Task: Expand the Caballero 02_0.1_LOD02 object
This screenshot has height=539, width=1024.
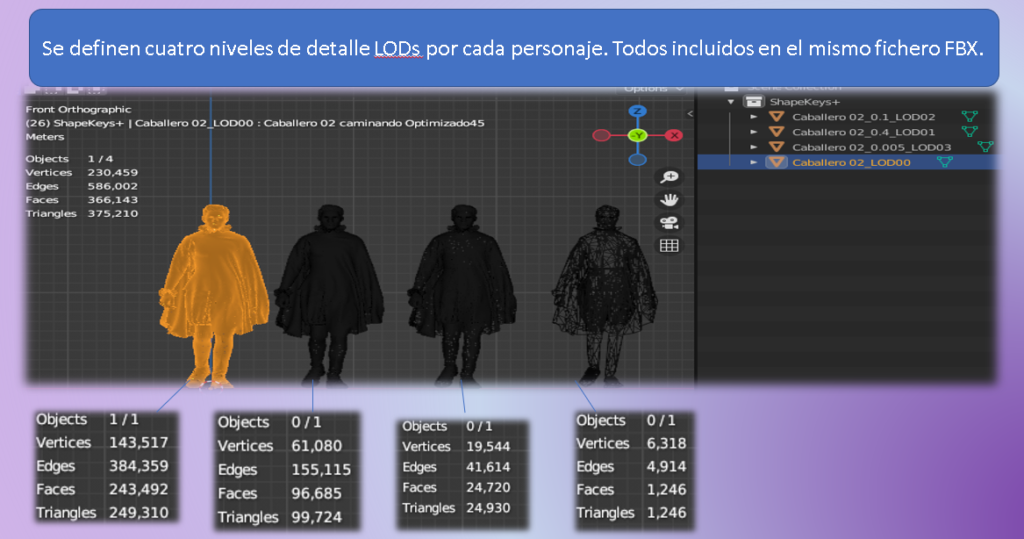Action: [754, 117]
